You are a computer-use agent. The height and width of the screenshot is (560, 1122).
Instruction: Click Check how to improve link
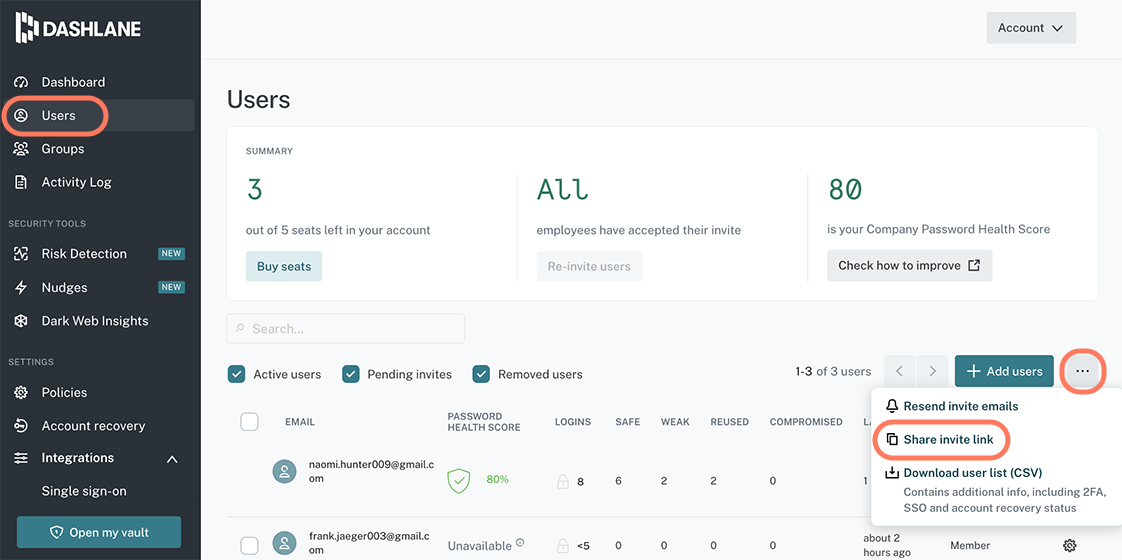(x=909, y=265)
